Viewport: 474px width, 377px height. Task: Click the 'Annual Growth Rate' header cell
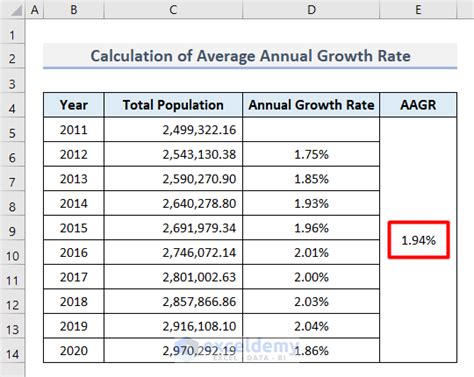tap(311, 105)
